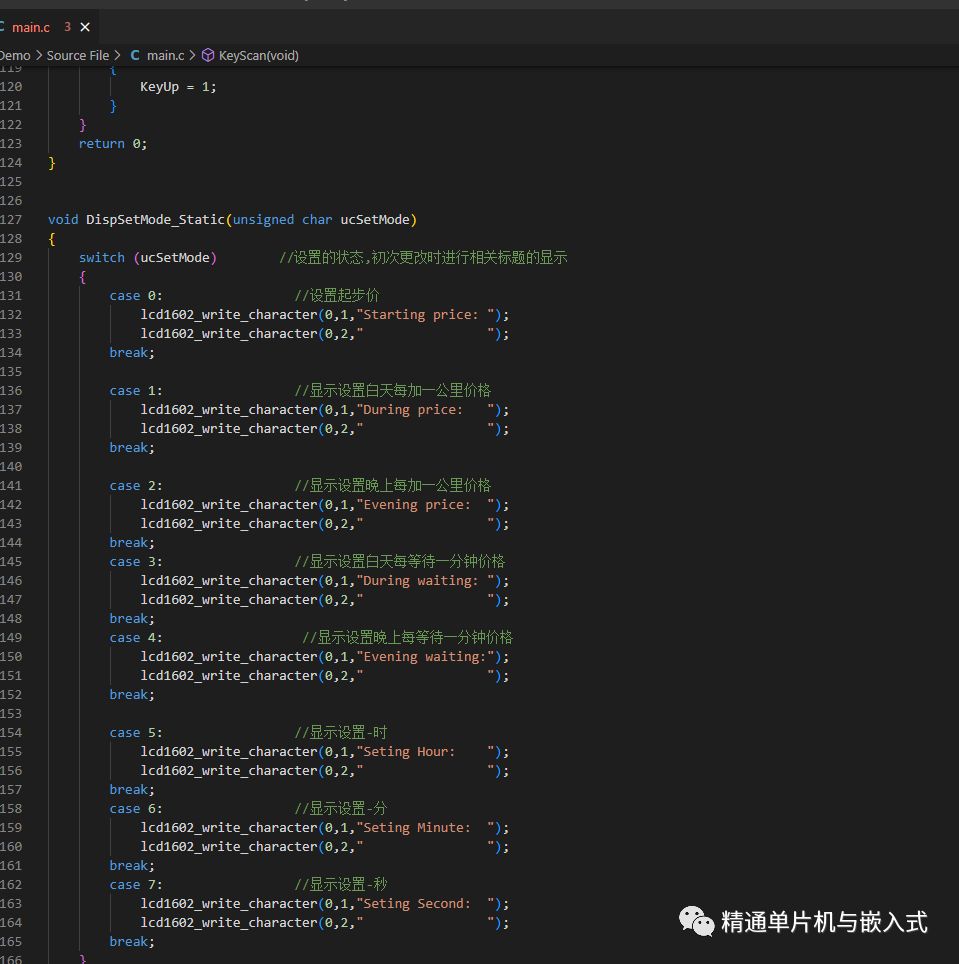Click the tab problem count 3
This screenshot has height=964, width=959.
pyautogui.click(x=68, y=27)
